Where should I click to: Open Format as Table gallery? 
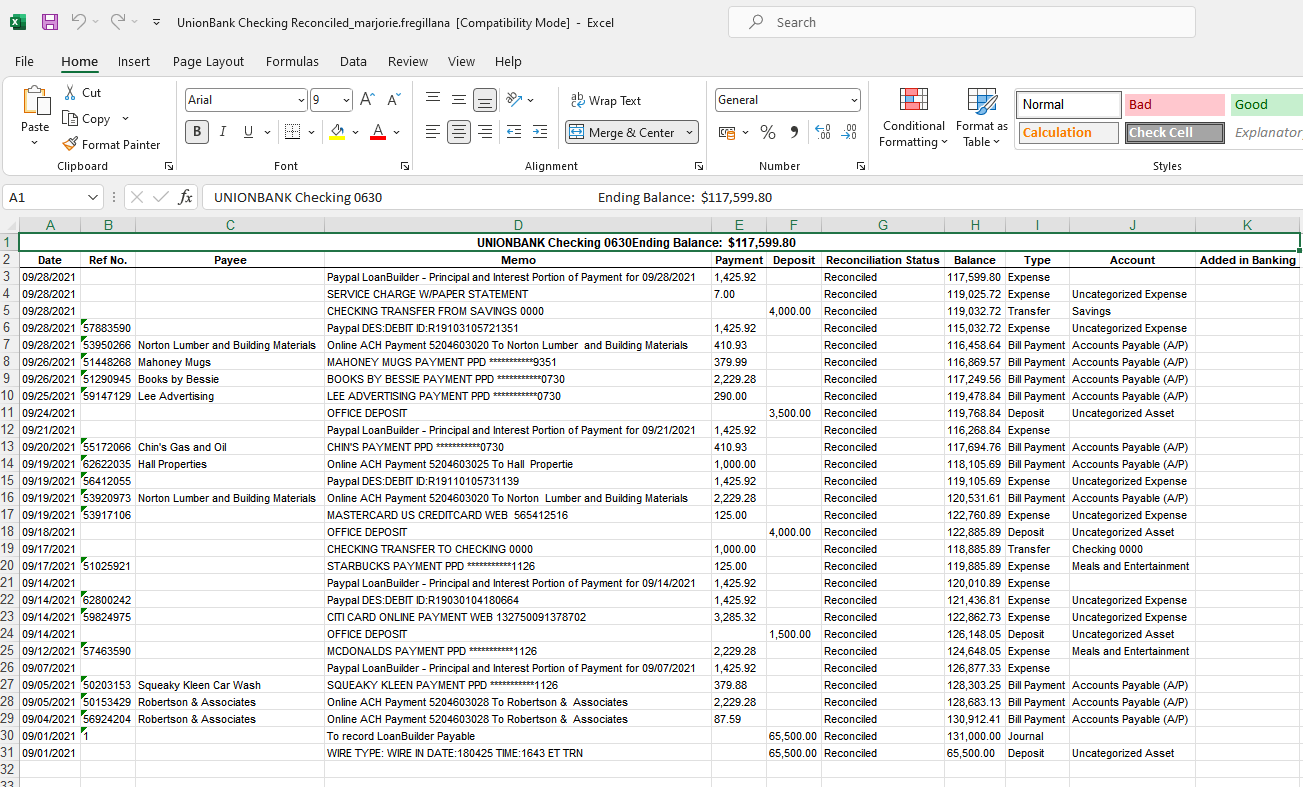pos(982,118)
